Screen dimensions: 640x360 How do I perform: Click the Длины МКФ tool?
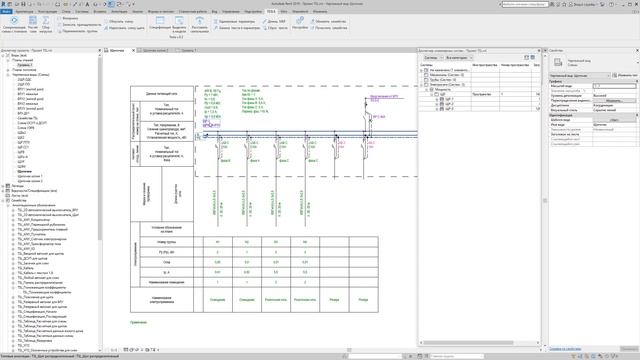(274, 21)
